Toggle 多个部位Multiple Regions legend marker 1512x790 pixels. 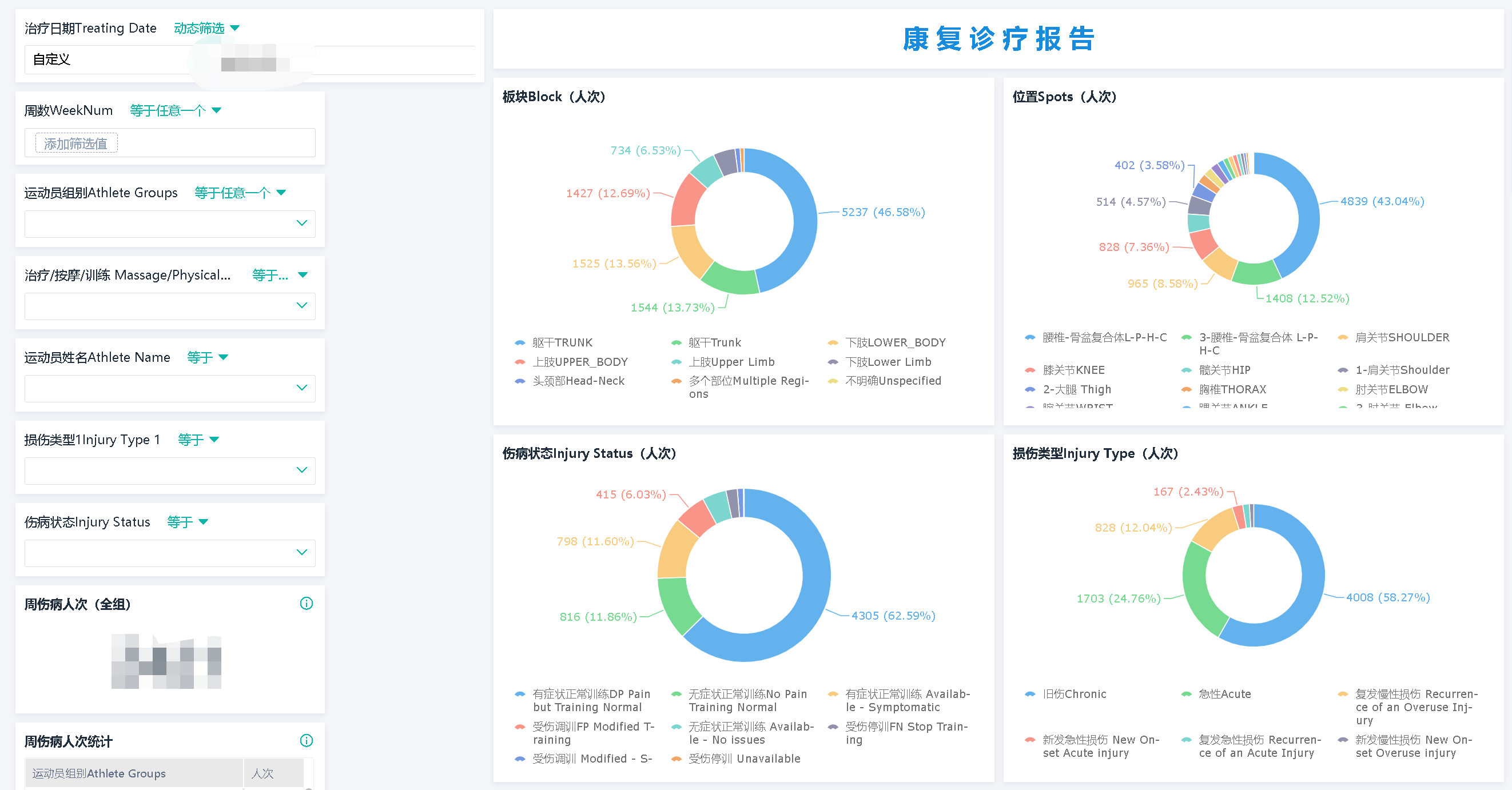(x=676, y=381)
